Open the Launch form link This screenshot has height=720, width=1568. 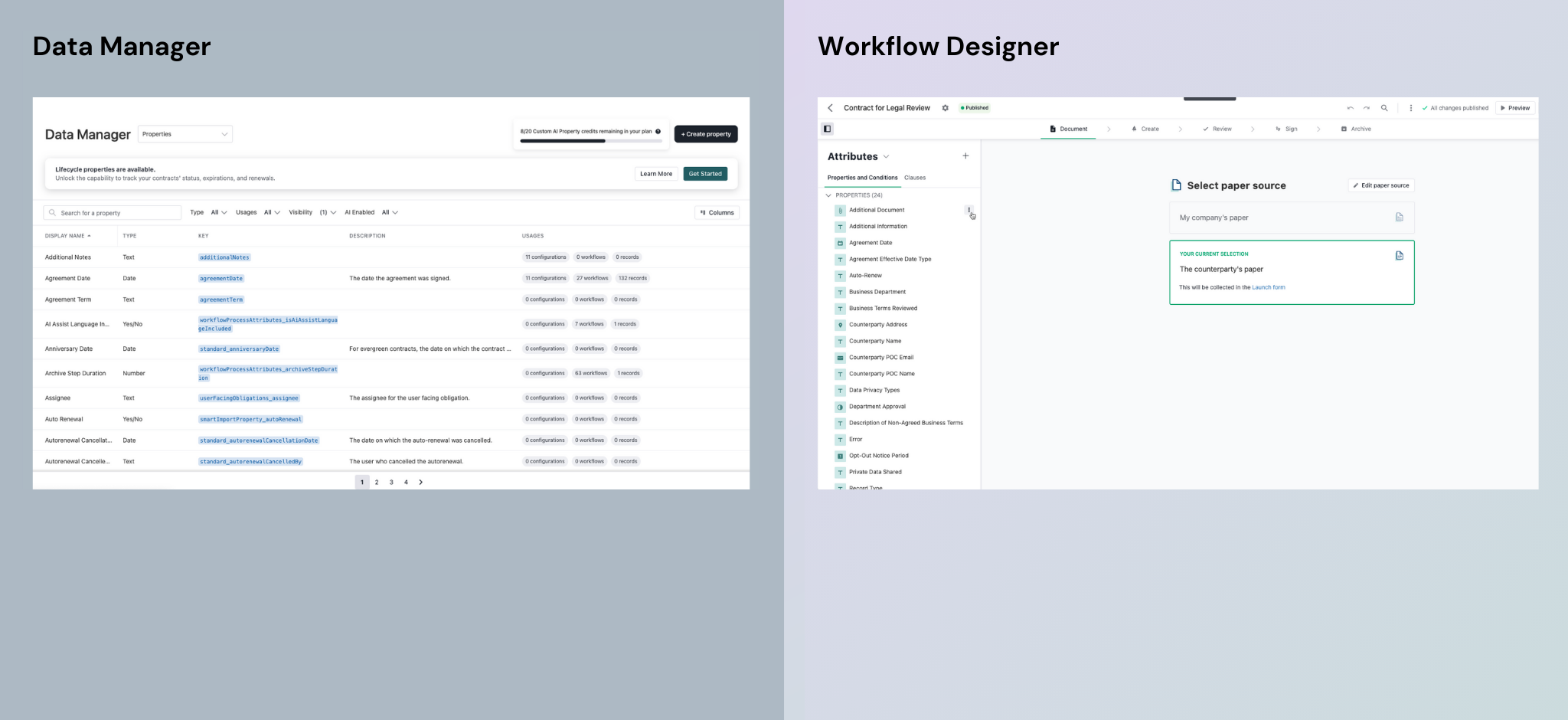pyautogui.click(x=1268, y=288)
